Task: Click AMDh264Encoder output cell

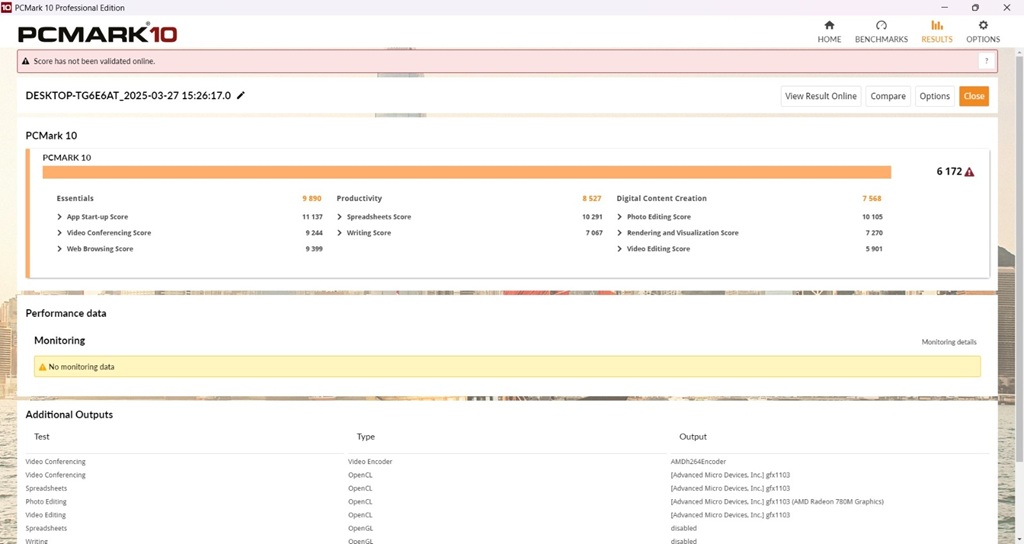Action: [698, 462]
